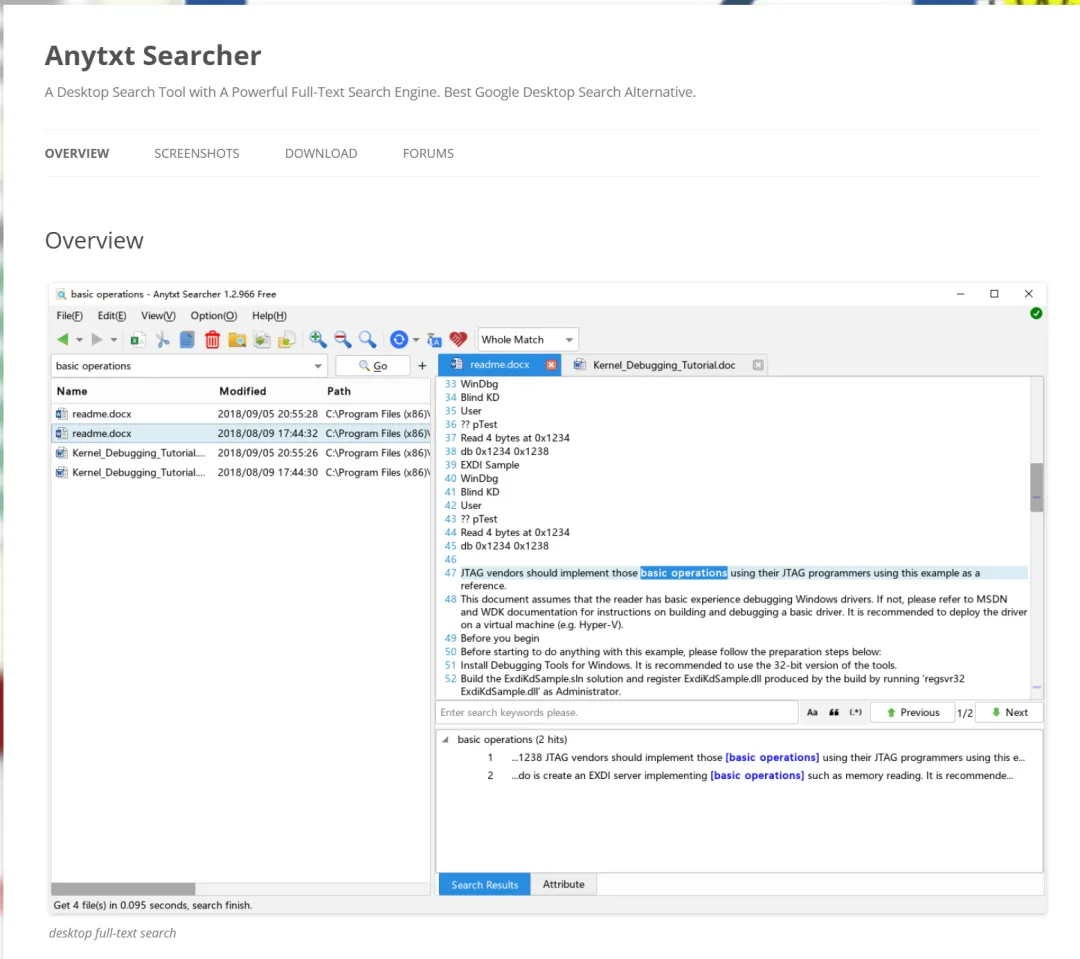Click the Enter search keywords field

[617, 712]
